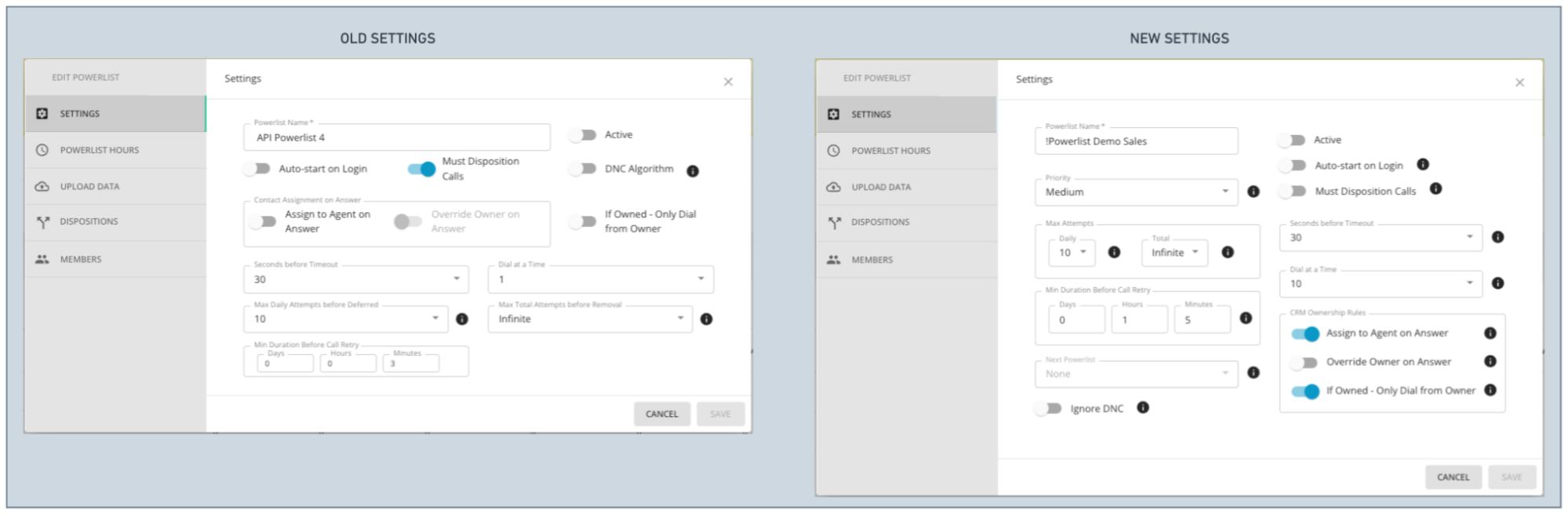This screenshot has width=1568, height=515.
Task: Toggle Must Disposition Calls in New Settings
Action: (x=1292, y=191)
